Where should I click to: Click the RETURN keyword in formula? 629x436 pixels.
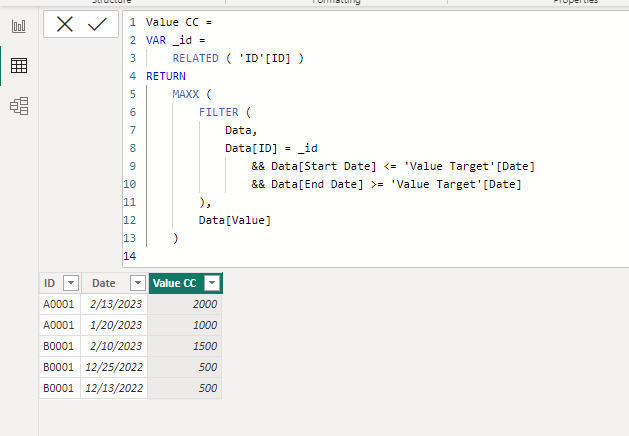coord(166,76)
